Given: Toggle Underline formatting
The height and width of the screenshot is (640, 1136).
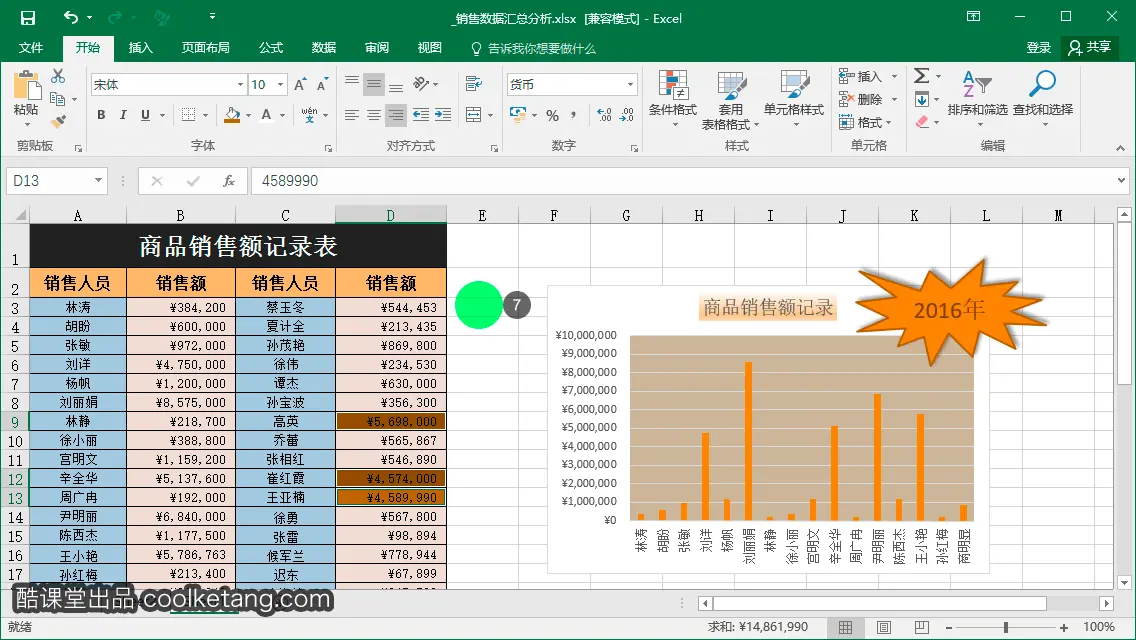Looking at the screenshot, I should pyautogui.click(x=146, y=115).
